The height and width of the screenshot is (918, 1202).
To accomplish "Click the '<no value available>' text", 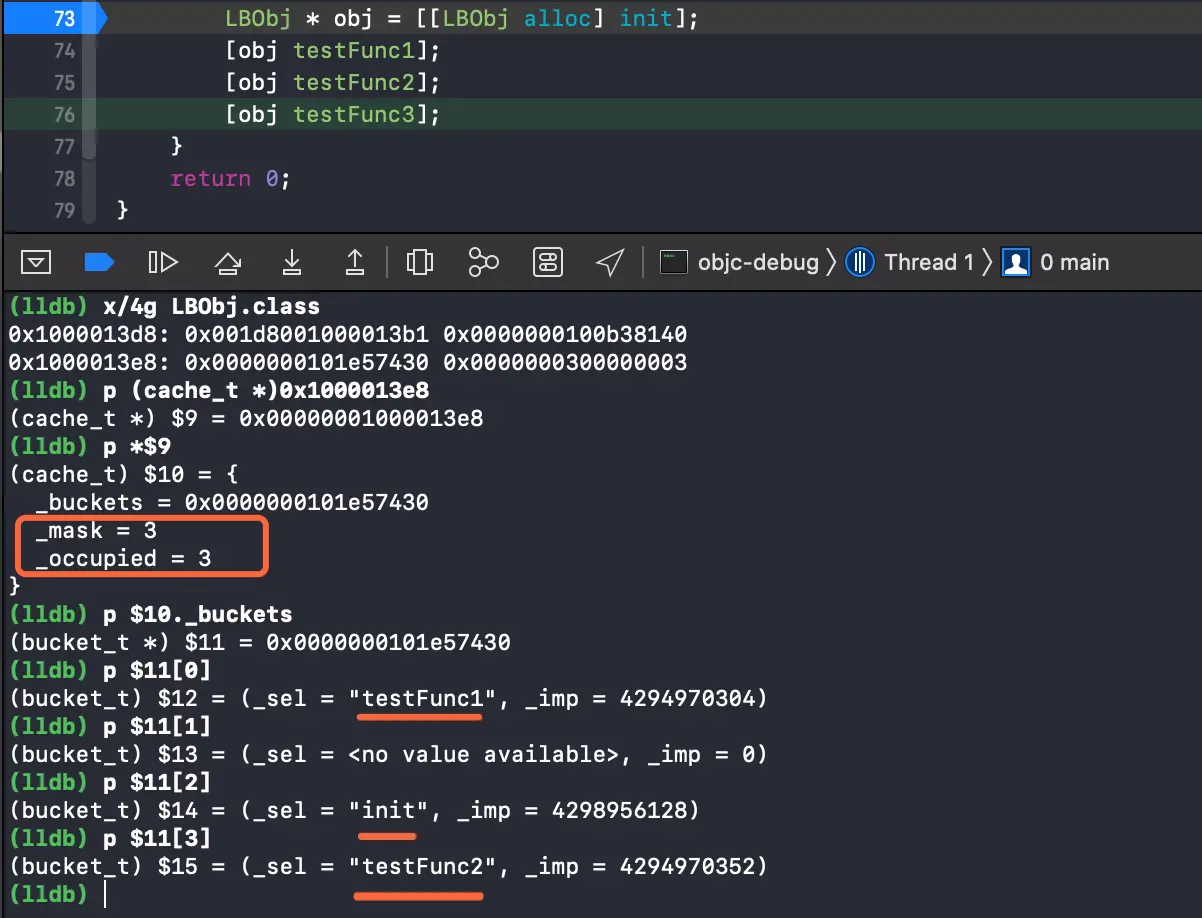I will point(484,754).
